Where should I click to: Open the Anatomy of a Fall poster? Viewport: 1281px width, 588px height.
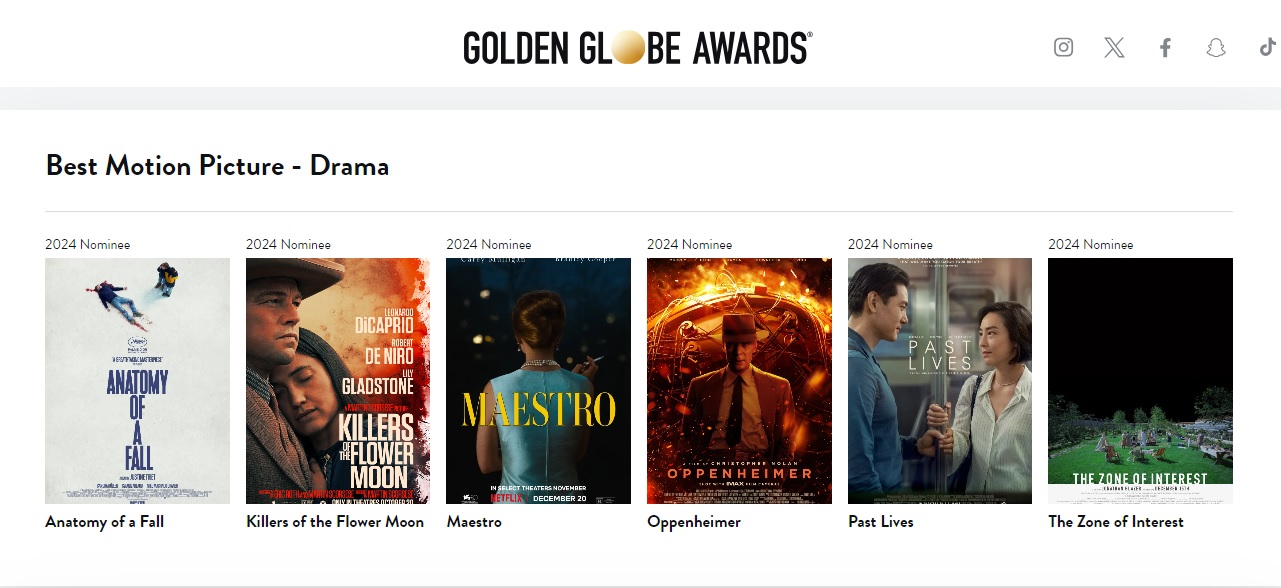(x=137, y=381)
